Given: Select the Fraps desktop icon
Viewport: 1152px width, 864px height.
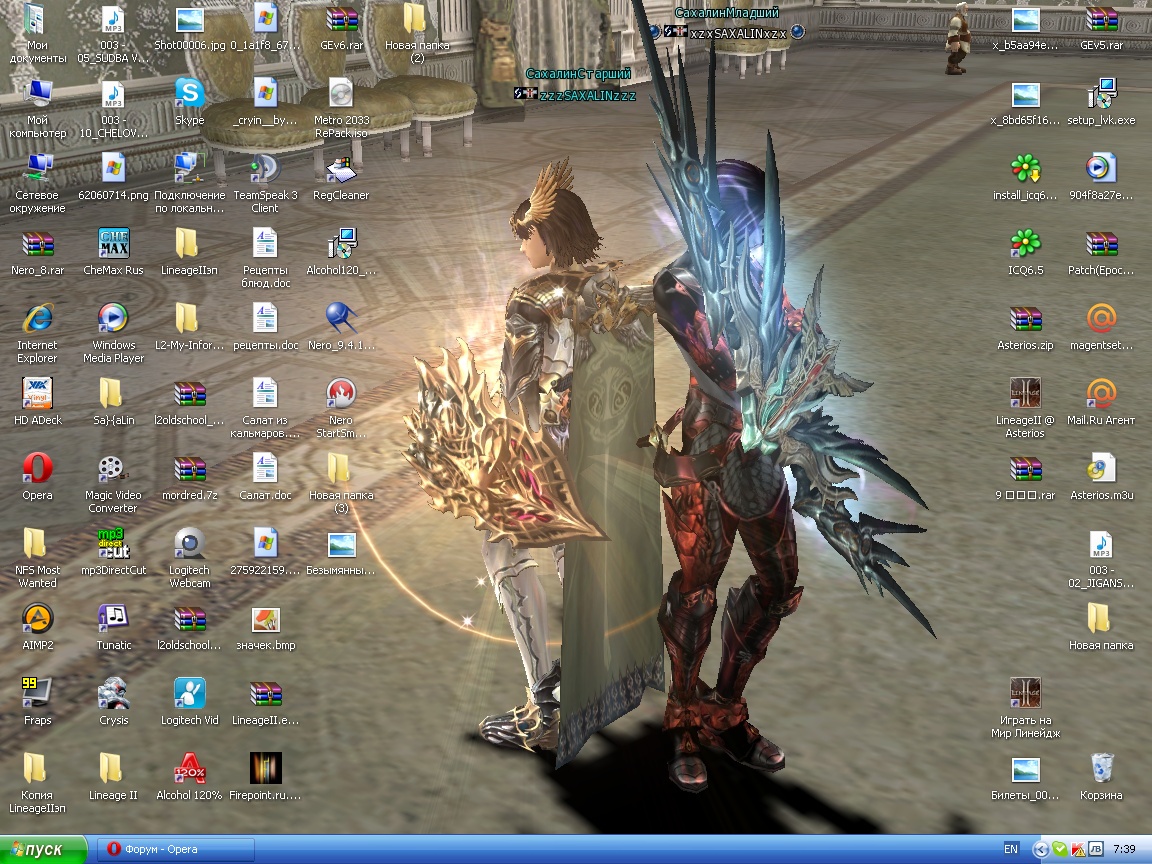Looking at the screenshot, I should coord(37,693).
